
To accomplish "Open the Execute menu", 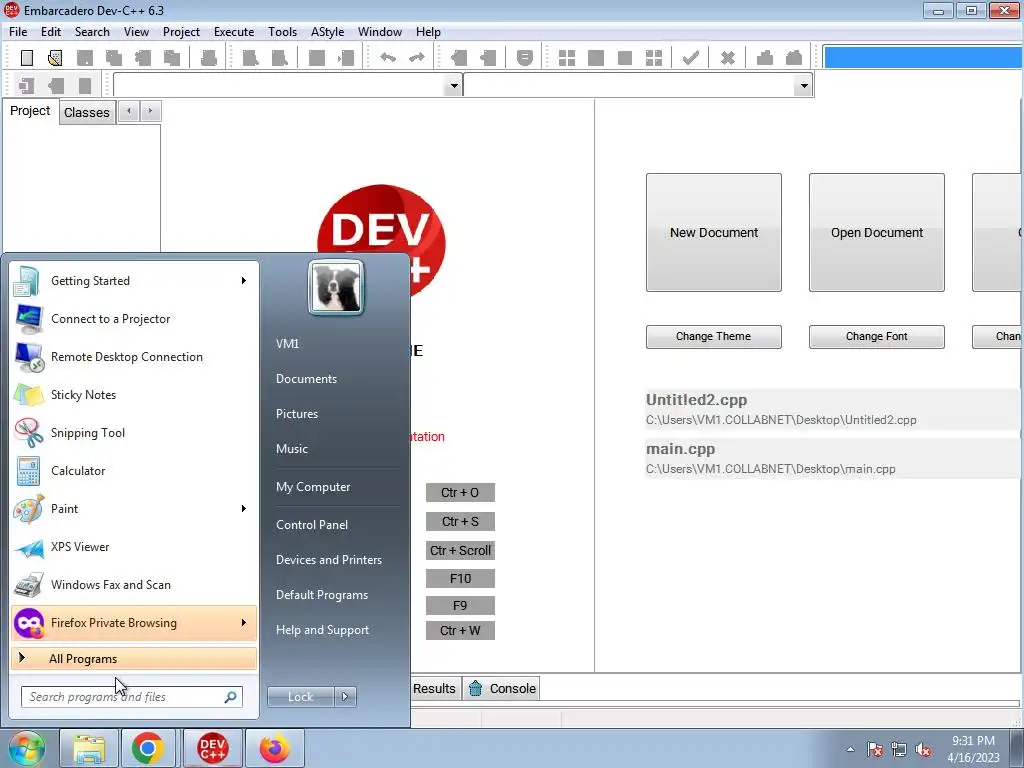I will click(x=234, y=32).
